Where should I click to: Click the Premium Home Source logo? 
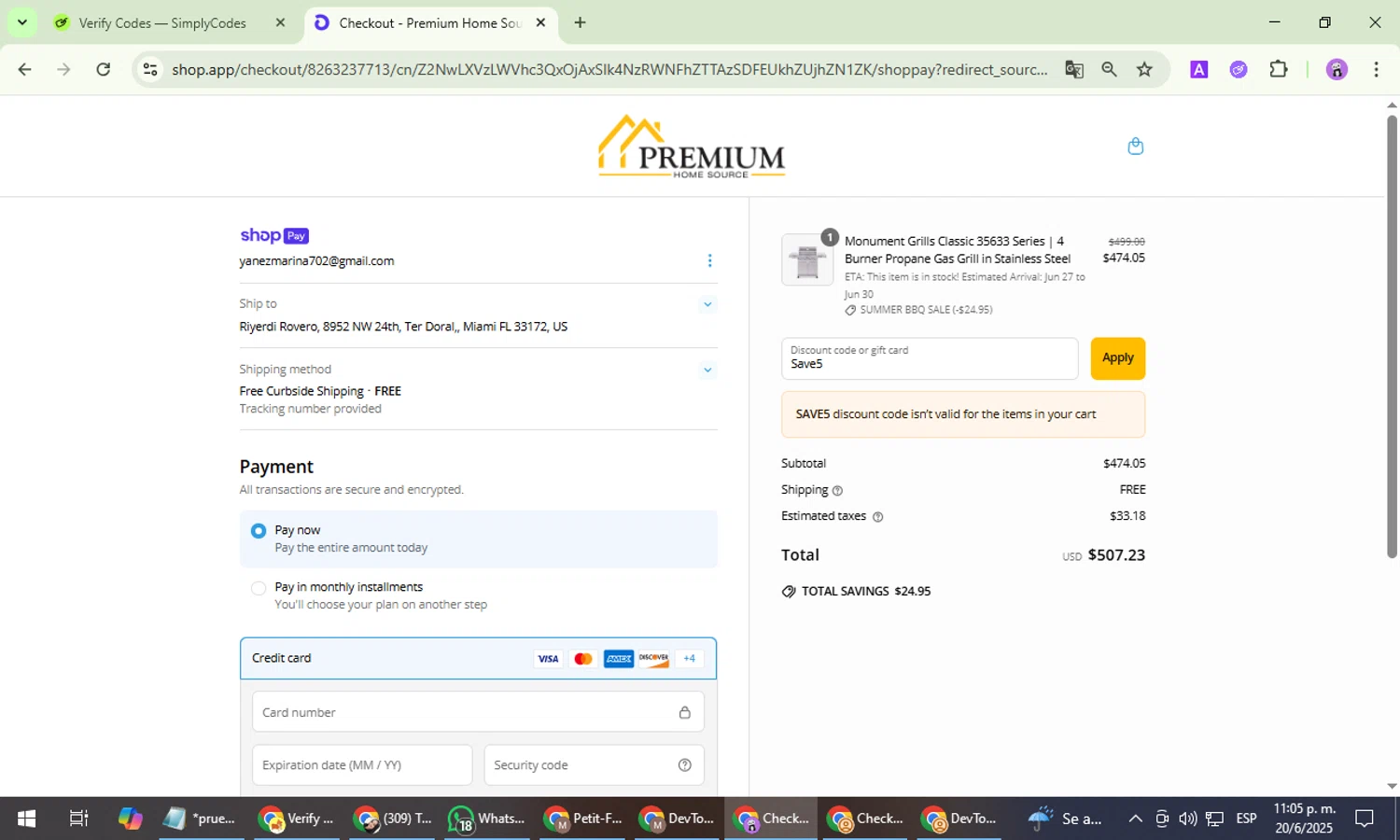(692, 147)
